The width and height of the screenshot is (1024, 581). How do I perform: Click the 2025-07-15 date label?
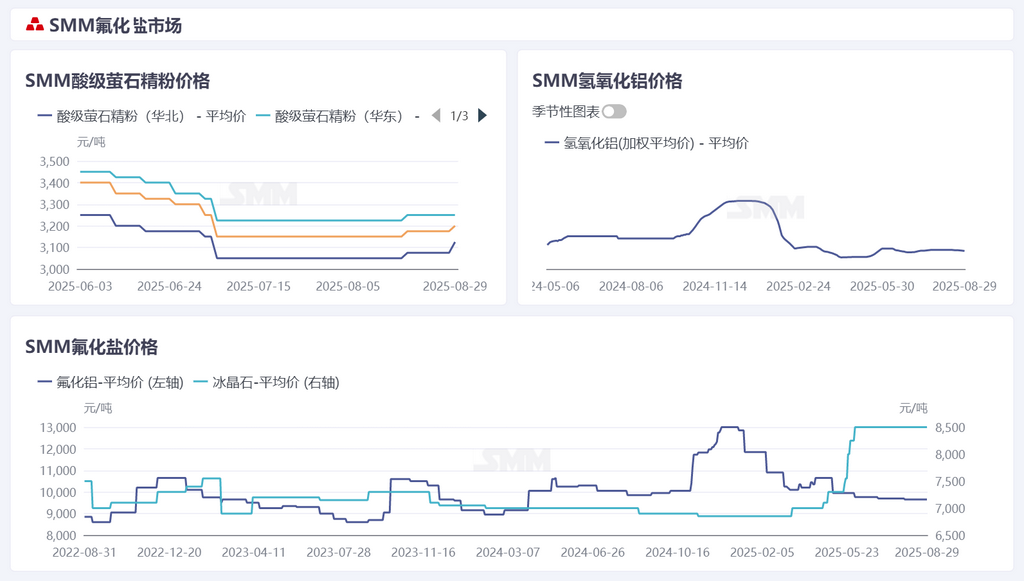coord(259,286)
